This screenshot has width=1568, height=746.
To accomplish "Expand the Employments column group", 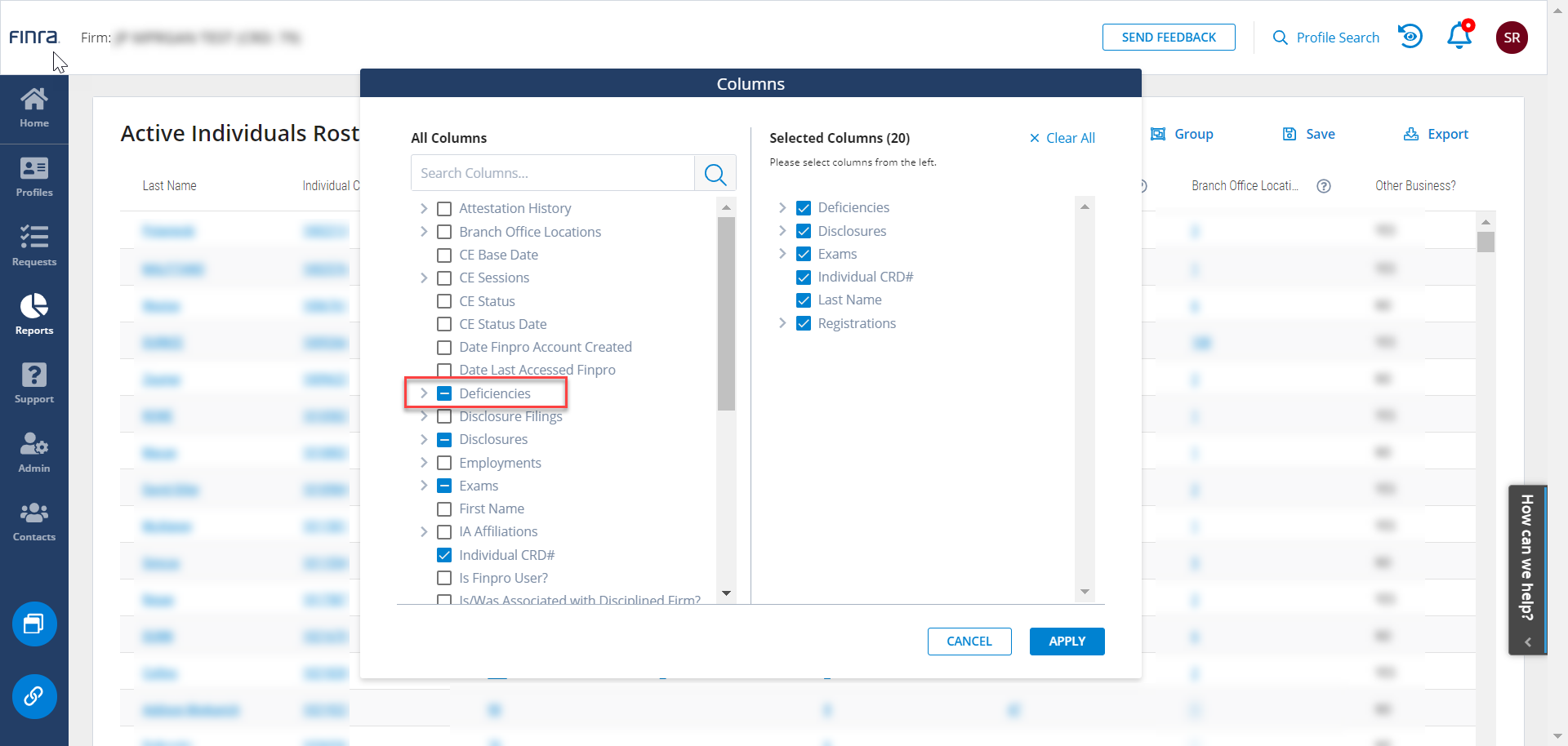I will tap(424, 463).
